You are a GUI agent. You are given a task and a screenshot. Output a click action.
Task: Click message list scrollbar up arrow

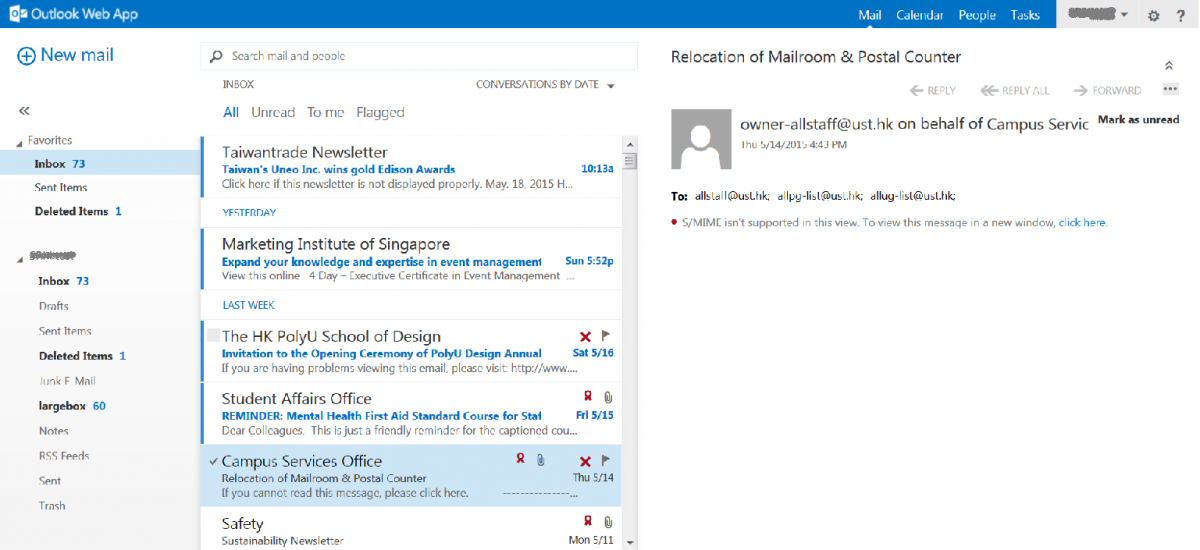point(629,144)
